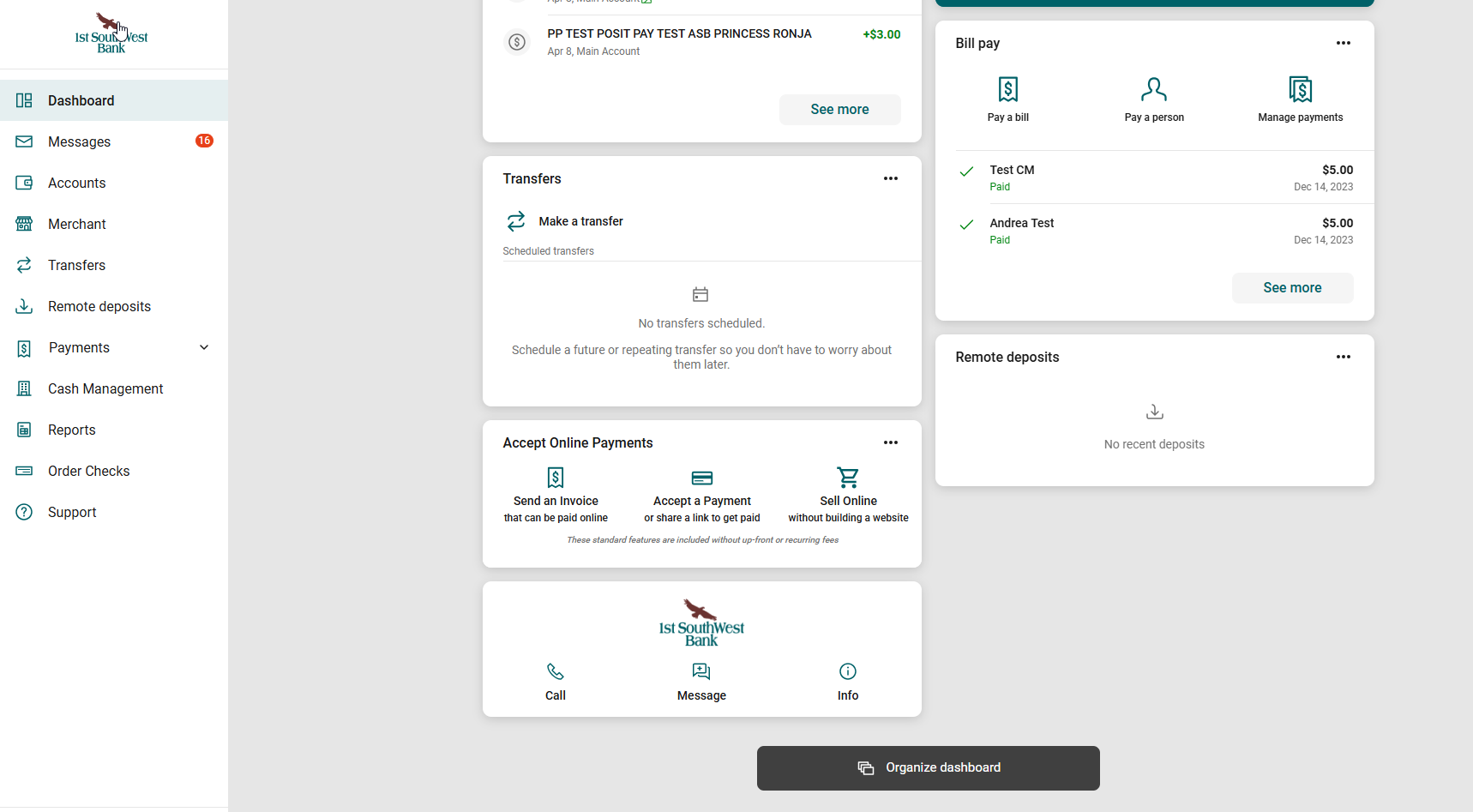Open the Bill pay options menu

tap(1344, 42)
